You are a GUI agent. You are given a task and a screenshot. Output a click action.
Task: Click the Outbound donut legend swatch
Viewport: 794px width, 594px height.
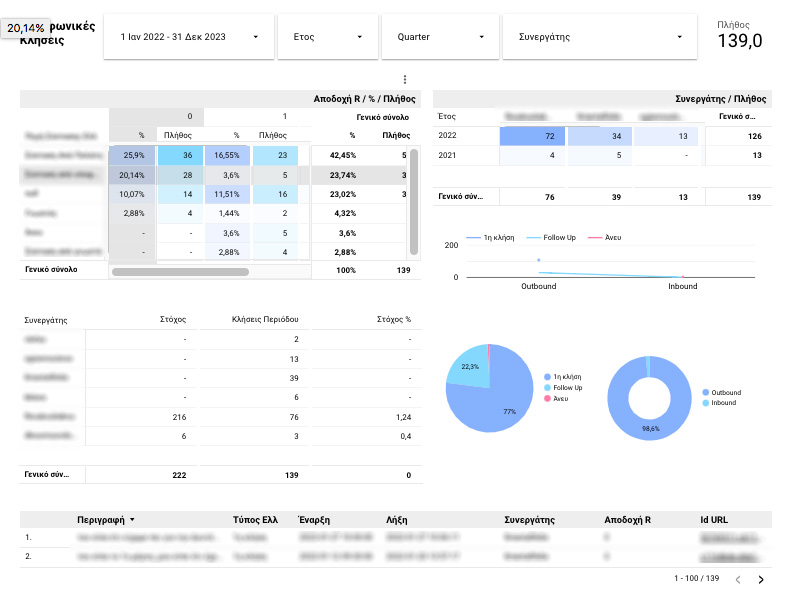tap(705, 392)
